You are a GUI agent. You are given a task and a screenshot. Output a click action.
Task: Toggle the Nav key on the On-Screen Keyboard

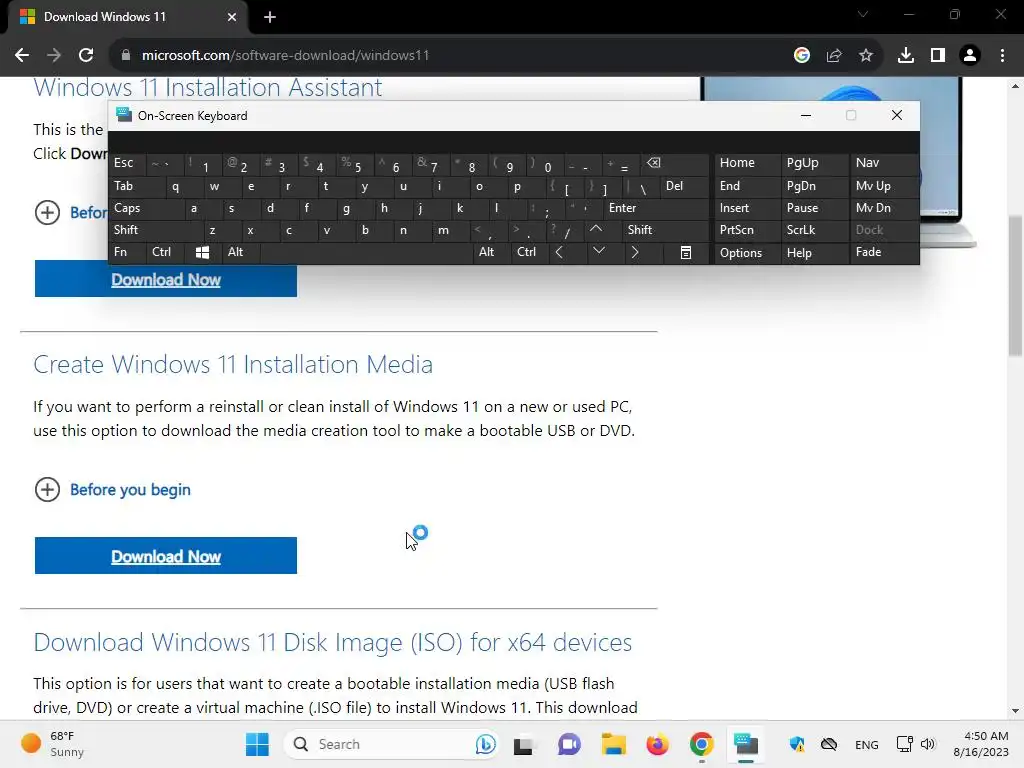pos(884,163)
